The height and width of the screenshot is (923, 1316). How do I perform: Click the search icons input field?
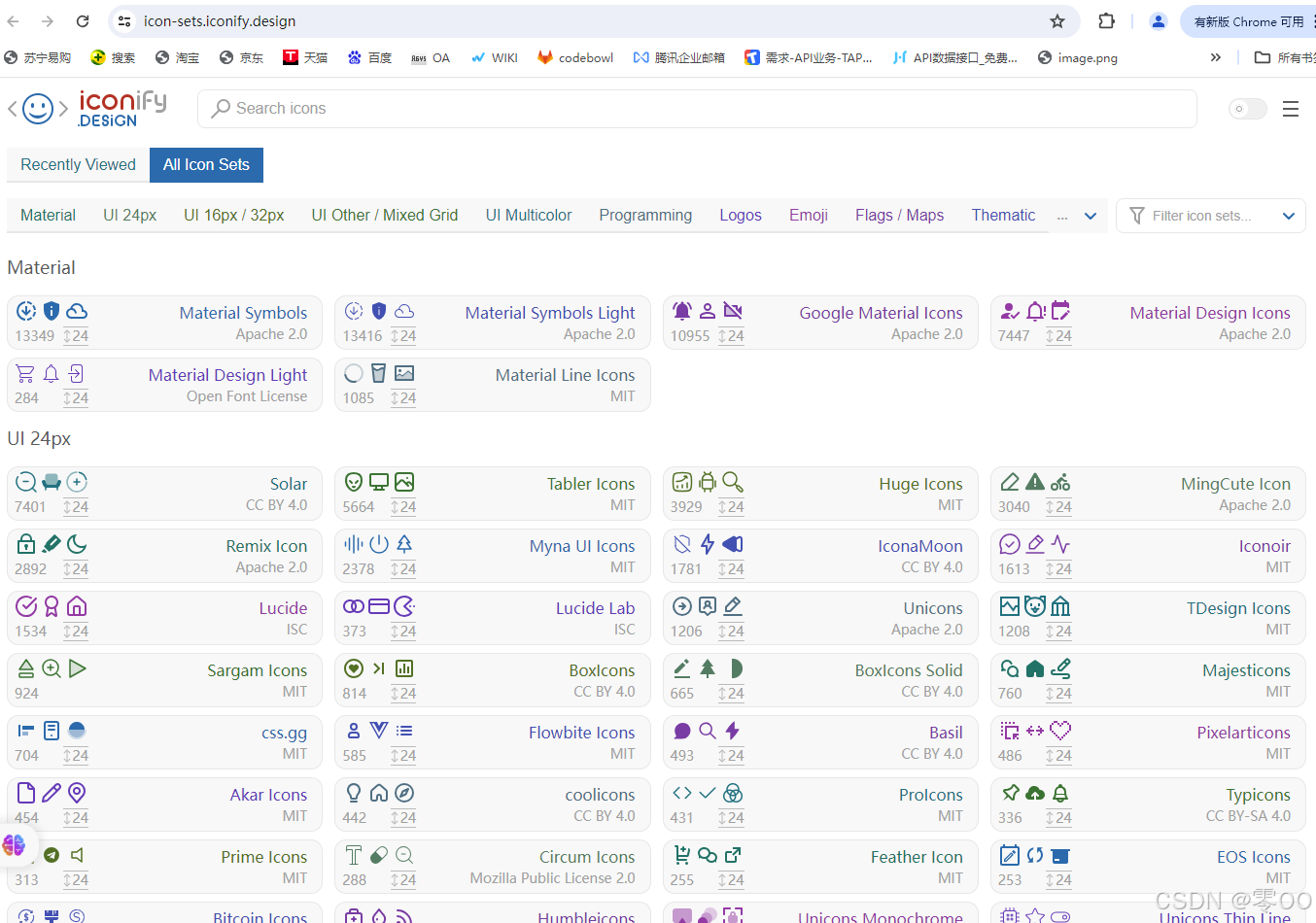pyautogui.click(x=697, y=109)
